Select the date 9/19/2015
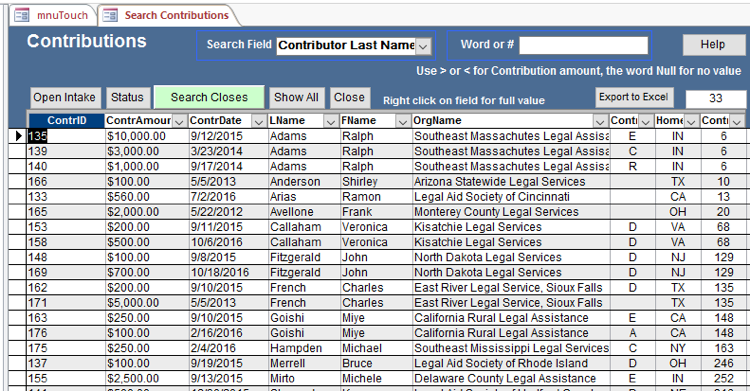Screen dimensions: 750x391 (x=228, y=364)
